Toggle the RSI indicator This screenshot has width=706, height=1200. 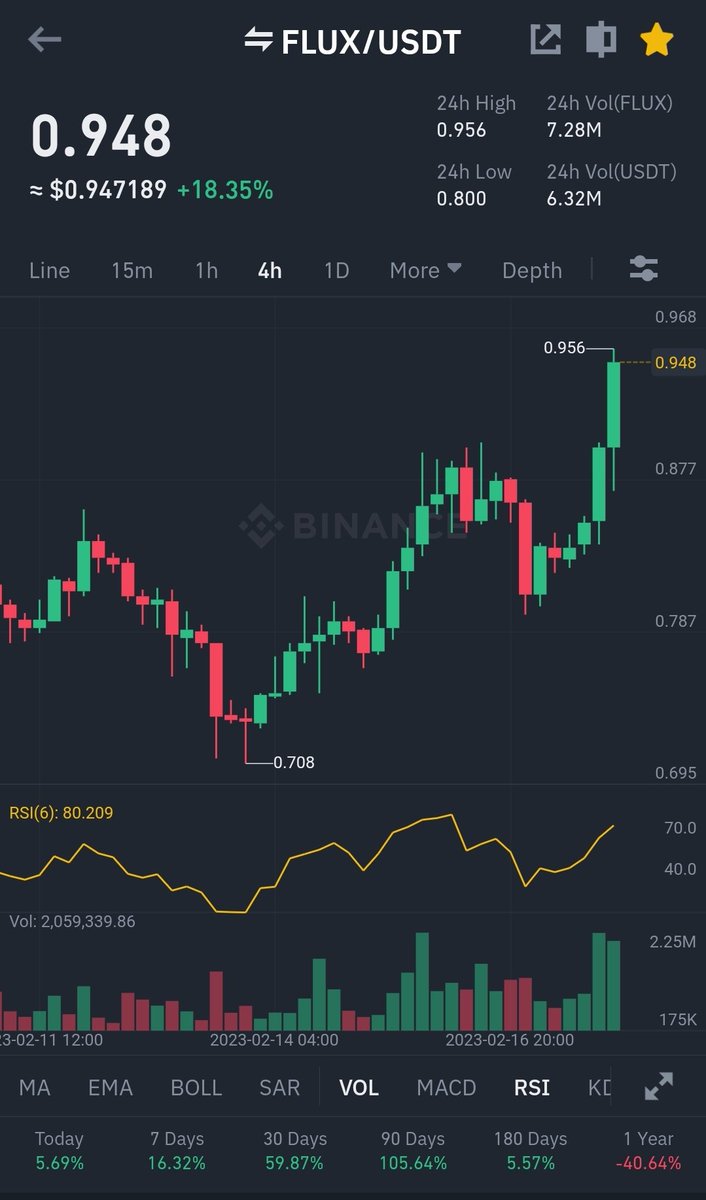[x=532, y=1087]
